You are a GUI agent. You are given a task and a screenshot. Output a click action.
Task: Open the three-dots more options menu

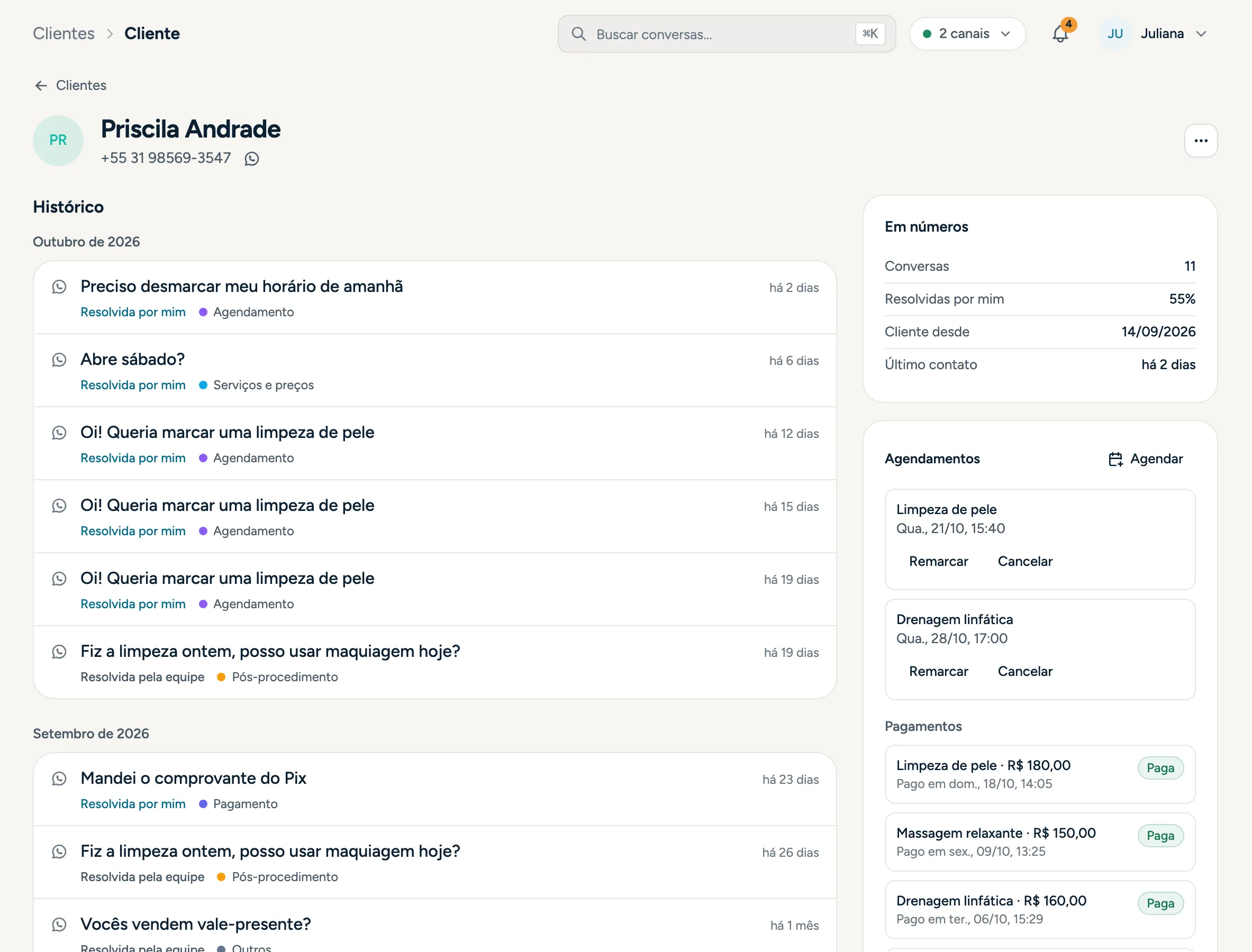tap(1200, 141)
